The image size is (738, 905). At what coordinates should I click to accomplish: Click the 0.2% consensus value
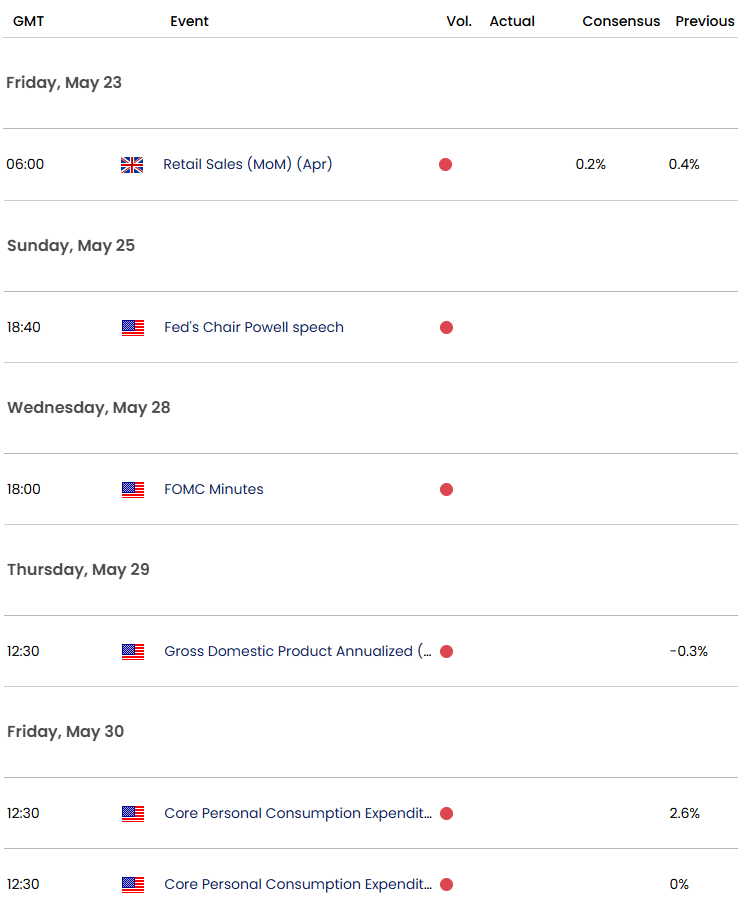(x=590, y=164)
